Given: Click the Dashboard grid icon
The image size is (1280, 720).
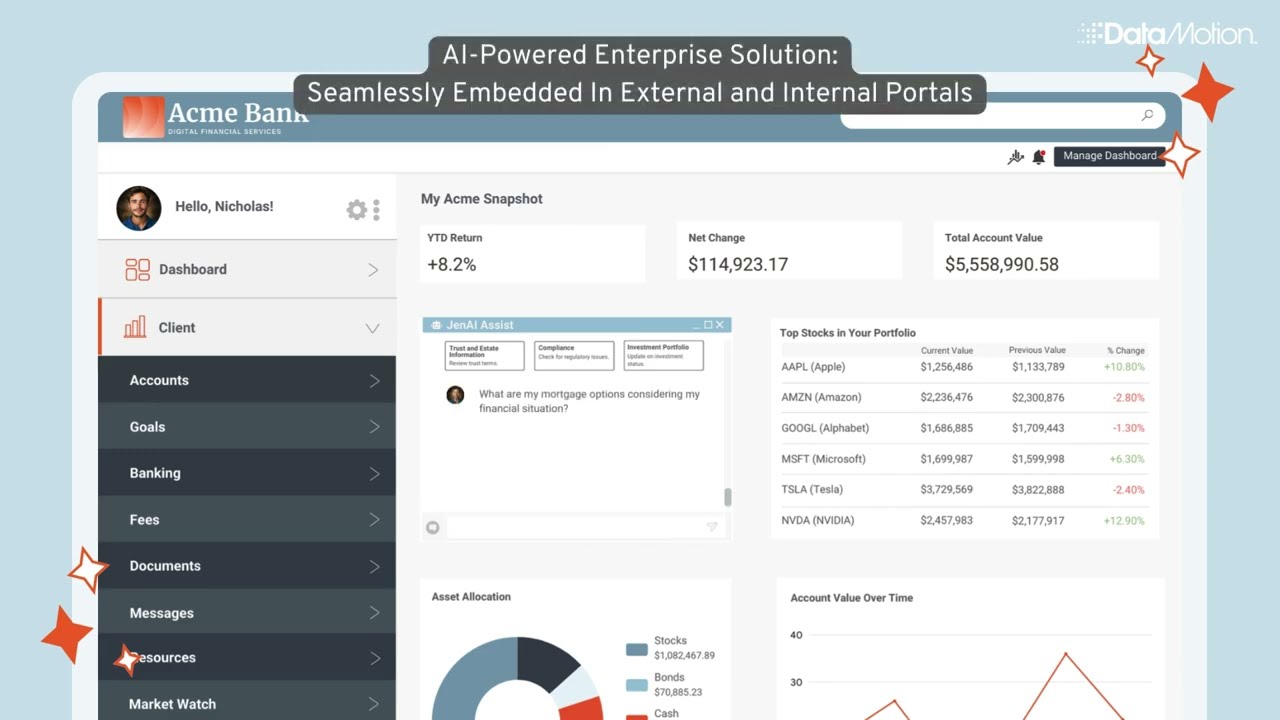Looking at the screenshot, I should click(x=137, y=269).
